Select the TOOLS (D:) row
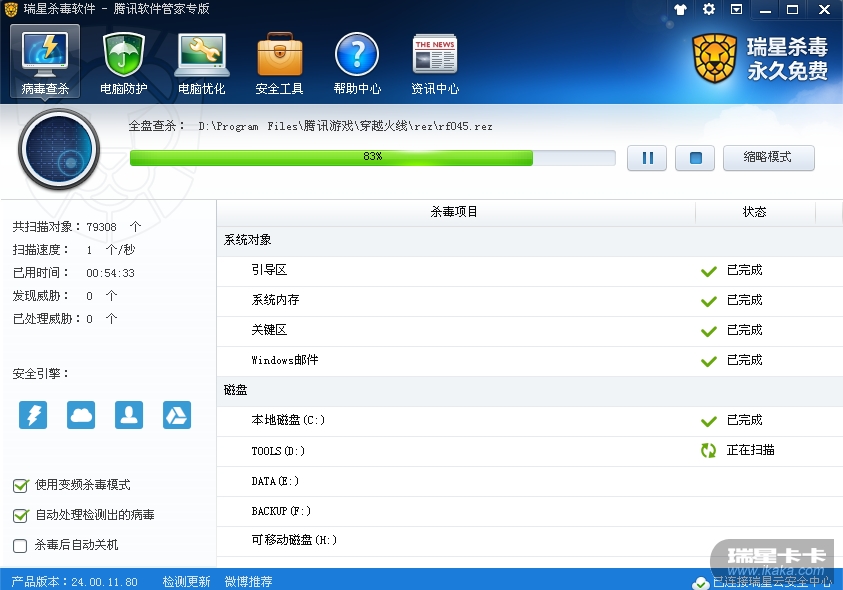 click(x=530, y=451)
